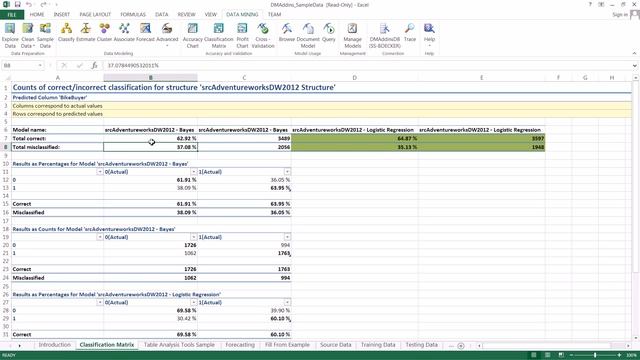Adjust the zoom slider
640x360 pixels.
(595, 355)
